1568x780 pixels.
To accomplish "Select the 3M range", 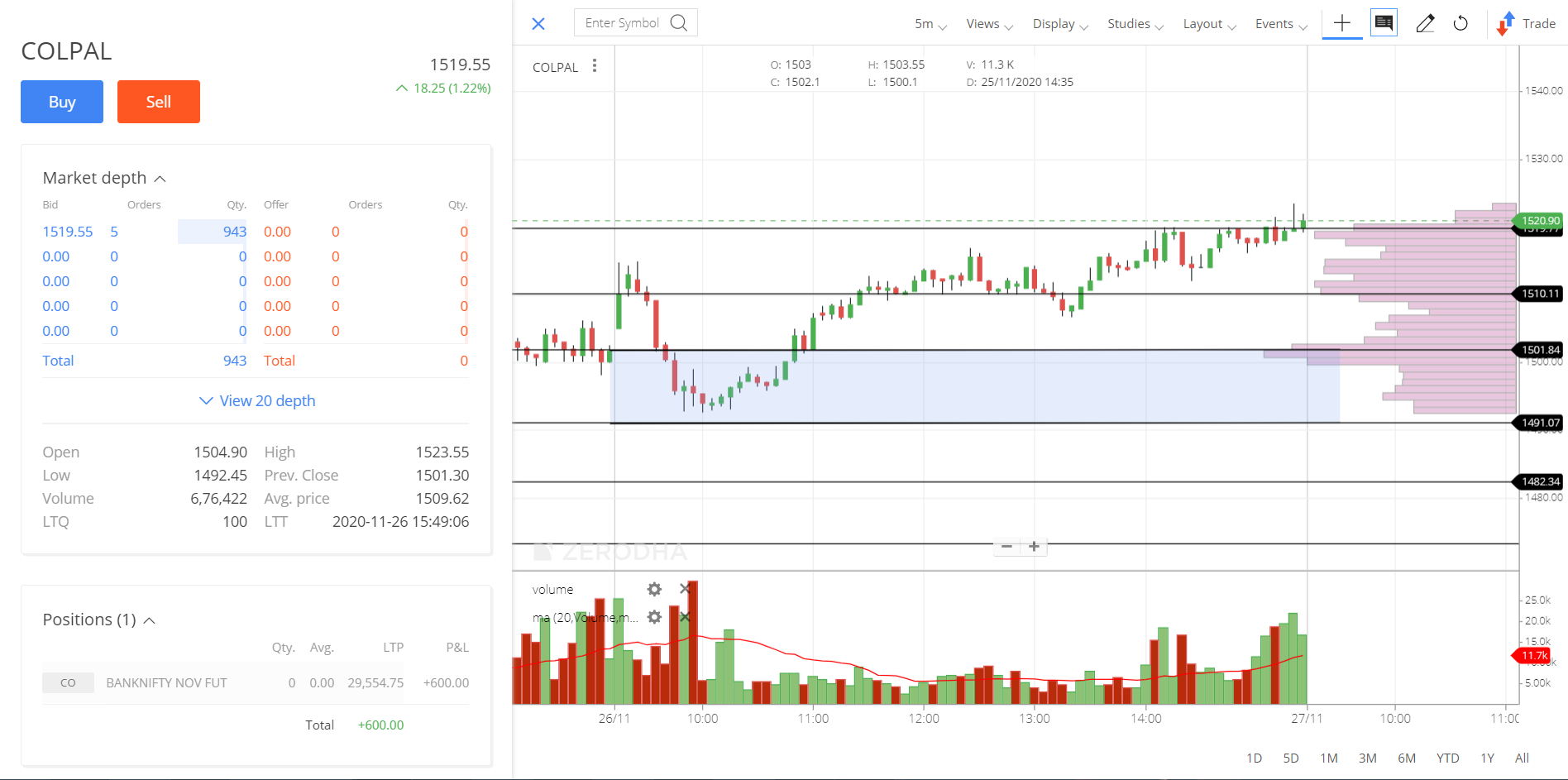I will tap(1368, 758).
